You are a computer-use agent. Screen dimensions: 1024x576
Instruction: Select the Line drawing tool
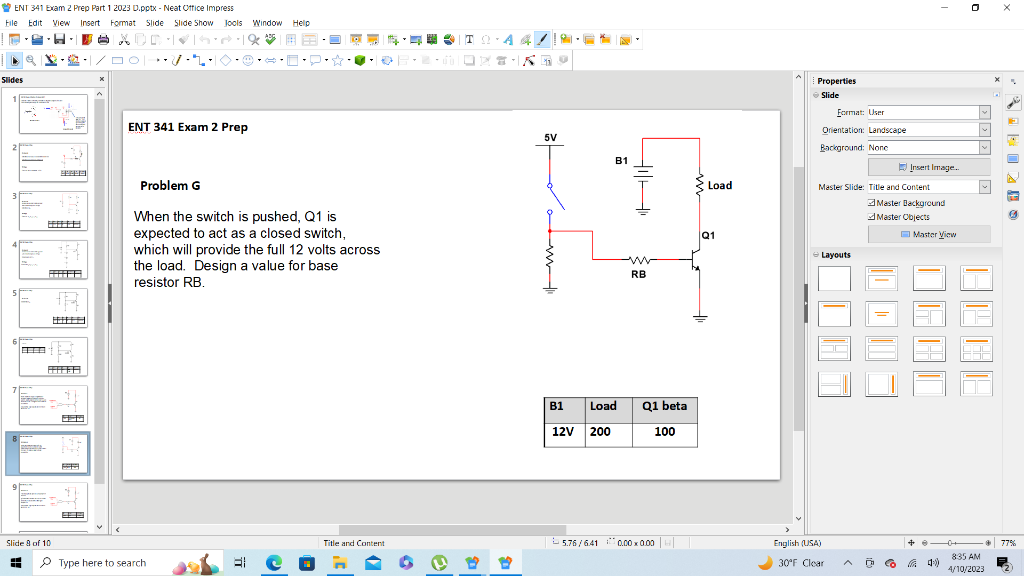pyautogui.click(x=101, y=61)
